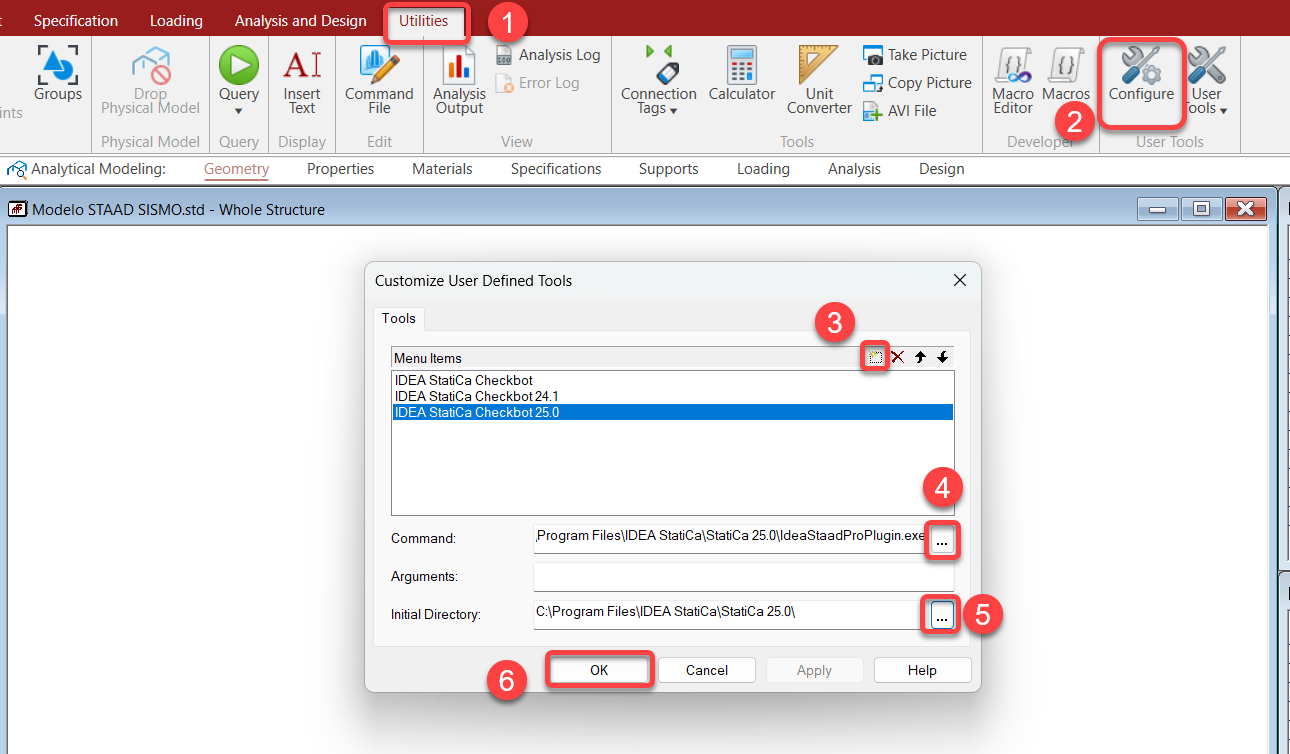
Task: Browse for the Command file path
Action: pyautogui.click(x=942, y=540)
